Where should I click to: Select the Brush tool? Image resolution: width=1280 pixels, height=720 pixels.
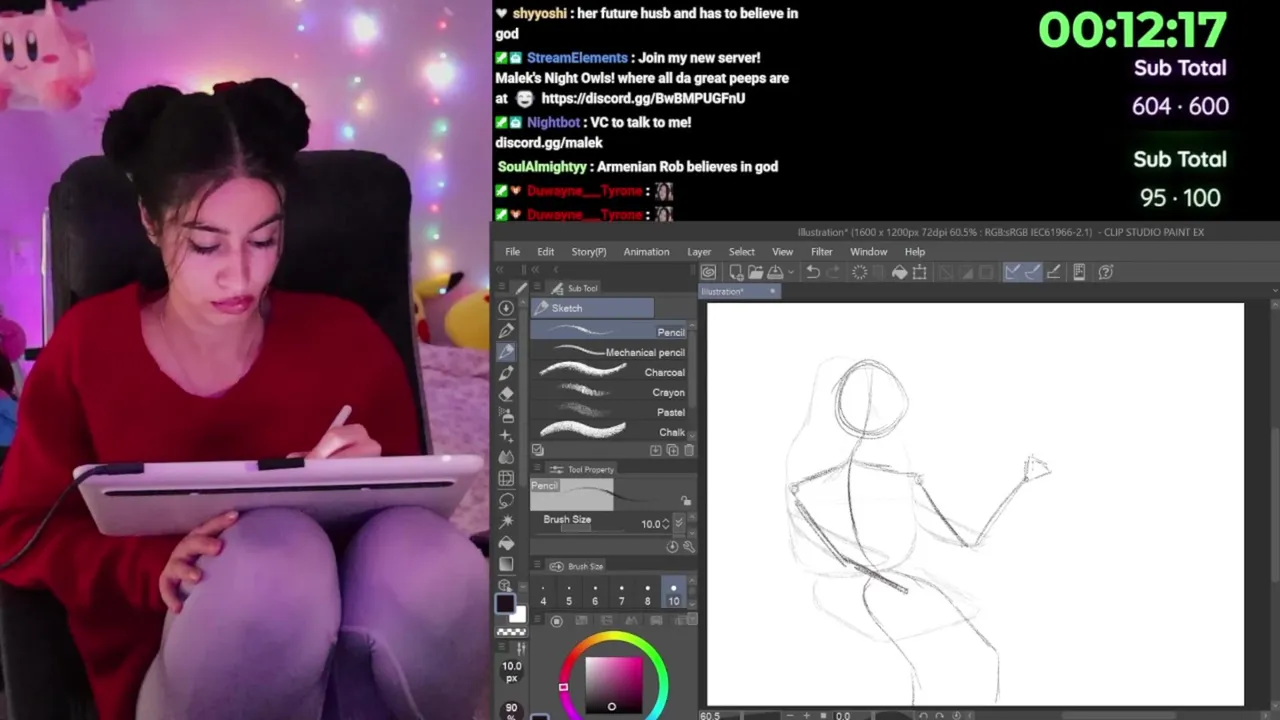[x=506, y=372]
